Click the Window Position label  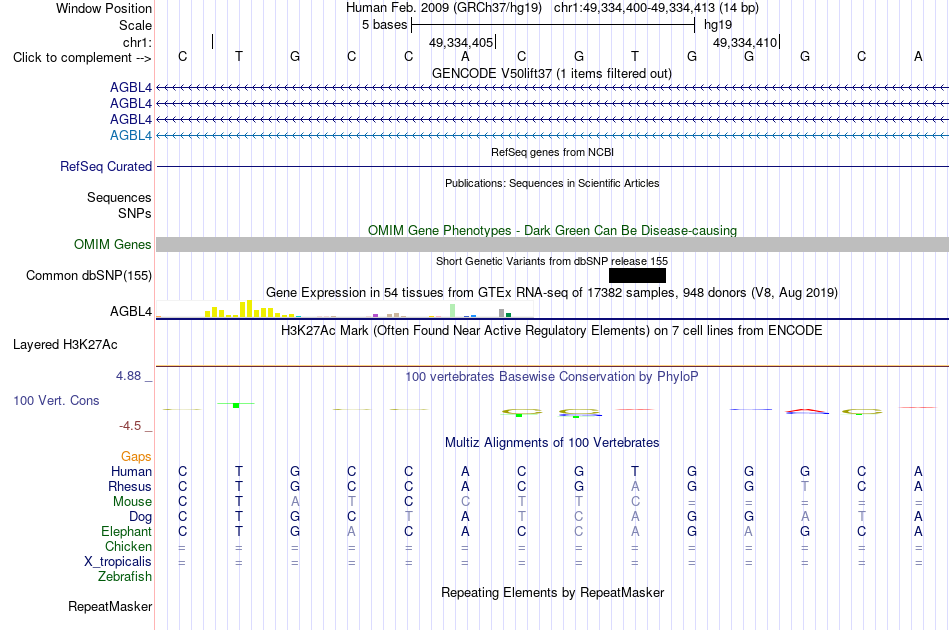(104, 8)
